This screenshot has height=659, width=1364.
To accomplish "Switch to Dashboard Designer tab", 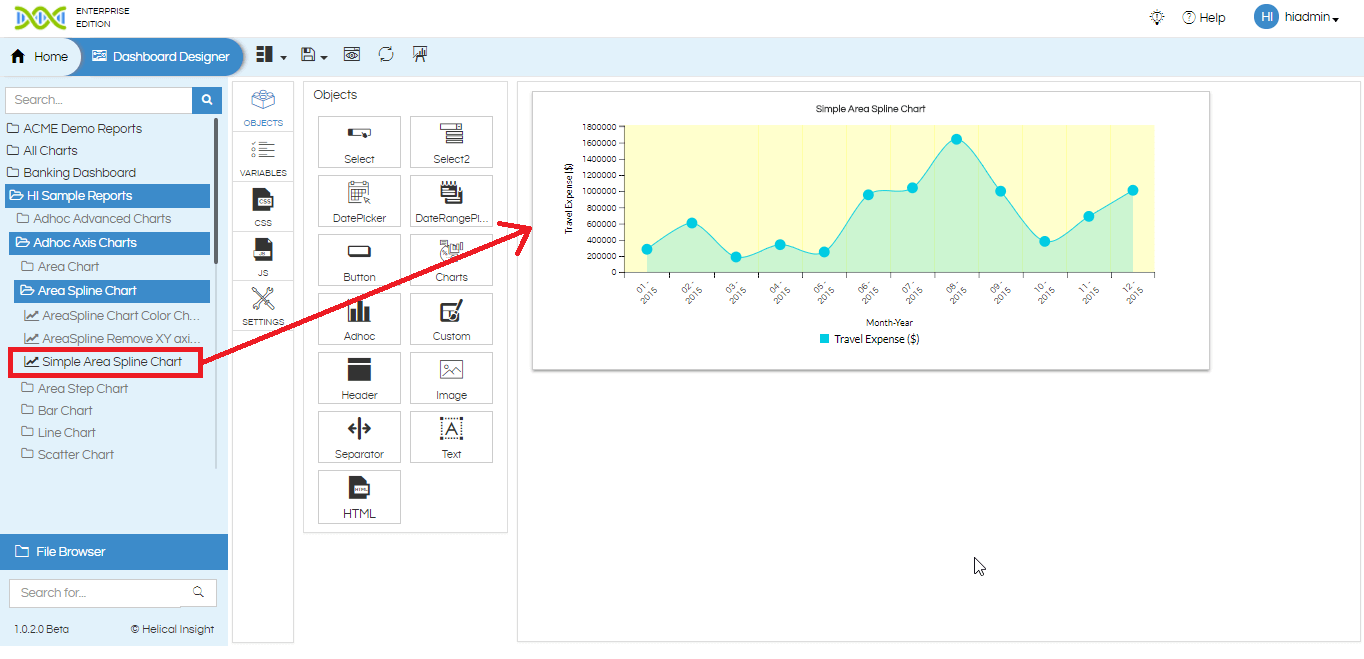I will pyautogui.click(x=161, y=57).
